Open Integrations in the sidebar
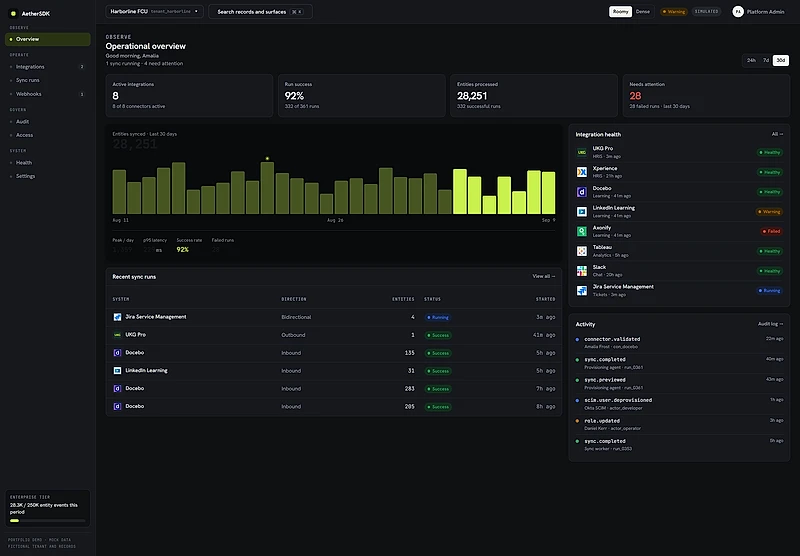 point(47,67)
